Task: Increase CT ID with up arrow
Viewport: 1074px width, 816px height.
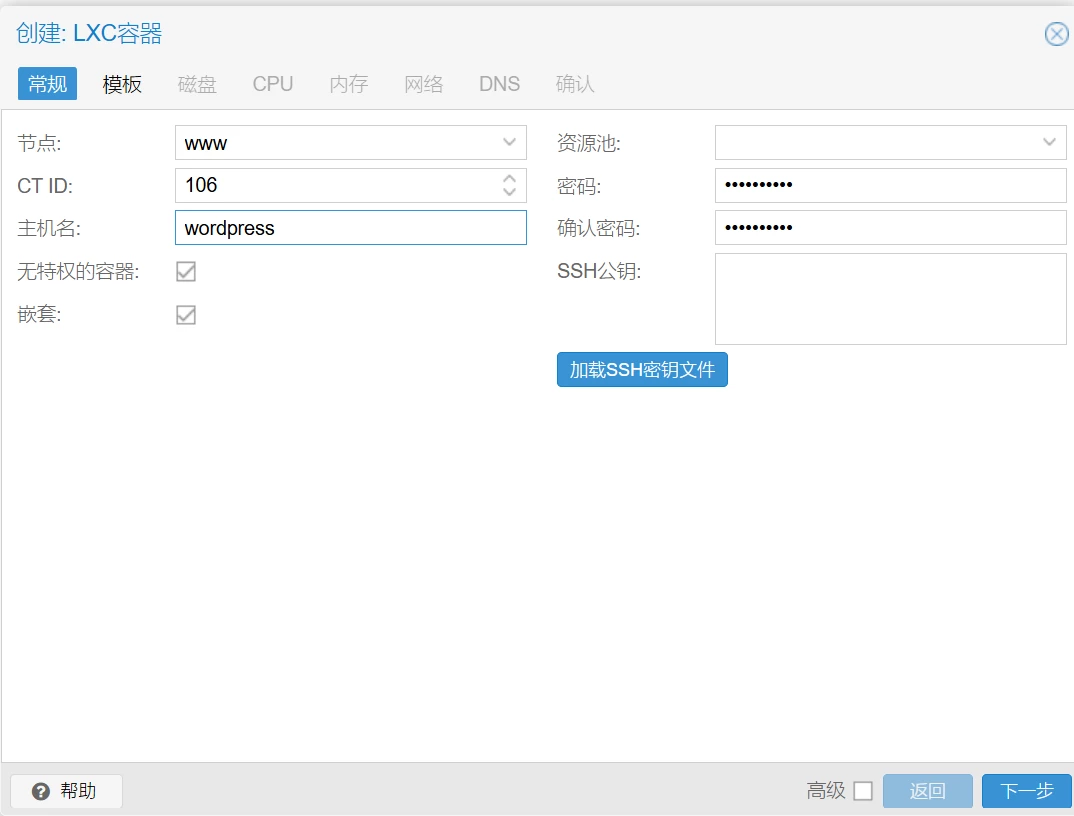Action: (x=509, y=178)
